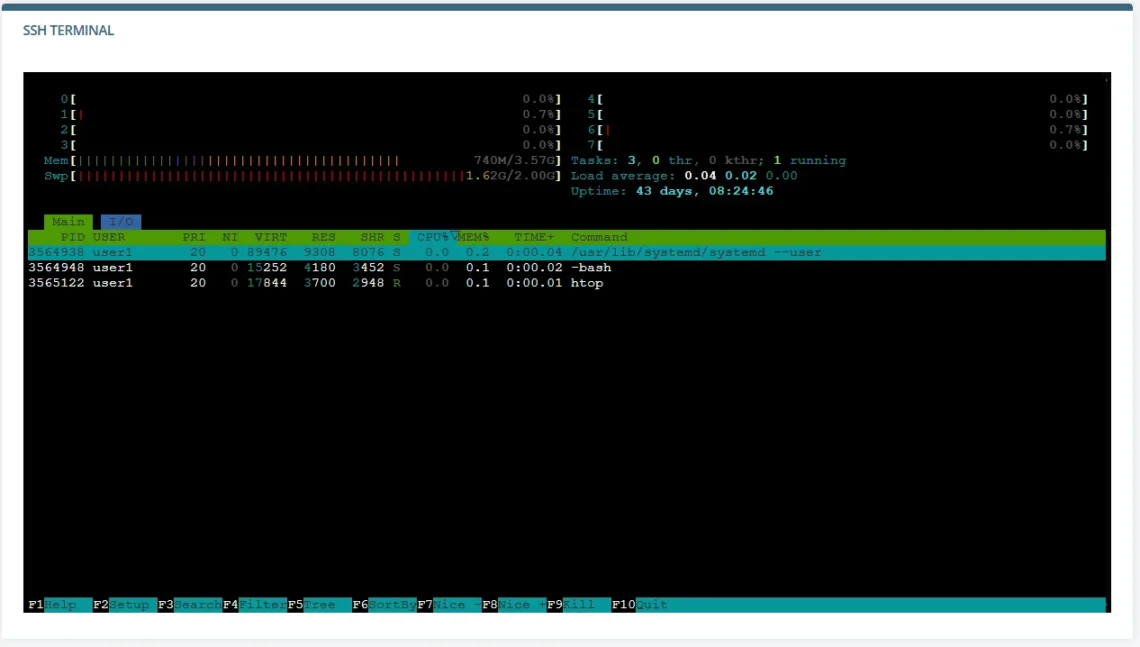Switch to the Main tab
Viewport: 1140px width, 647px height.
[x=67, y=221]
